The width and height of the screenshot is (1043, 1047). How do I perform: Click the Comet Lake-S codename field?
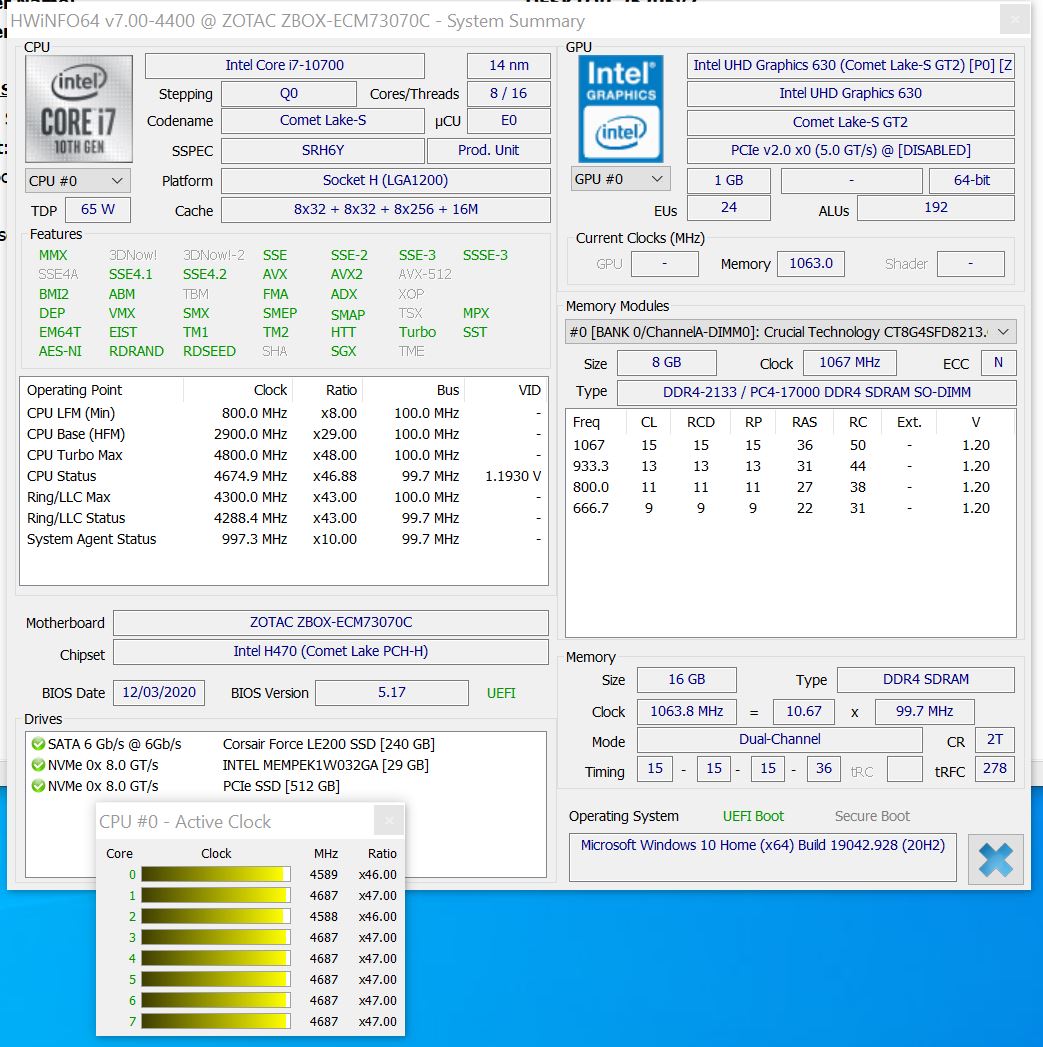coord(323,121)
